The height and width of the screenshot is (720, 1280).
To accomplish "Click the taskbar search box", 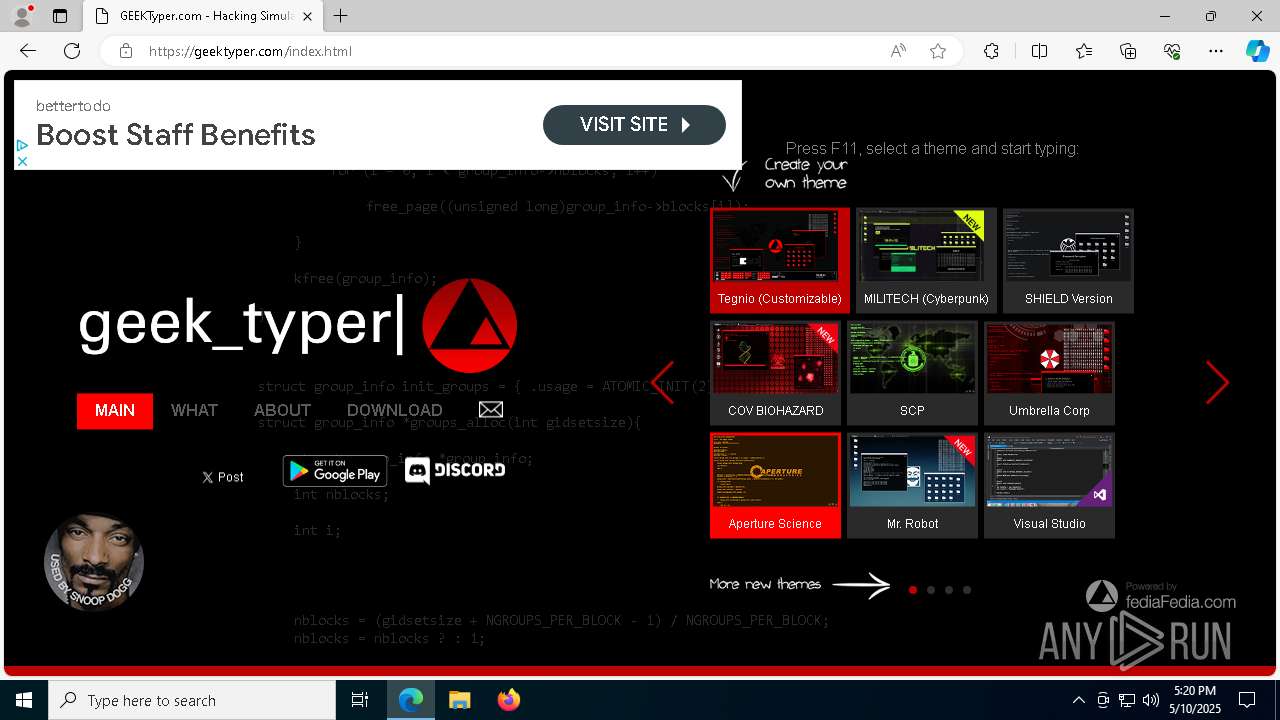I will 192,700.
